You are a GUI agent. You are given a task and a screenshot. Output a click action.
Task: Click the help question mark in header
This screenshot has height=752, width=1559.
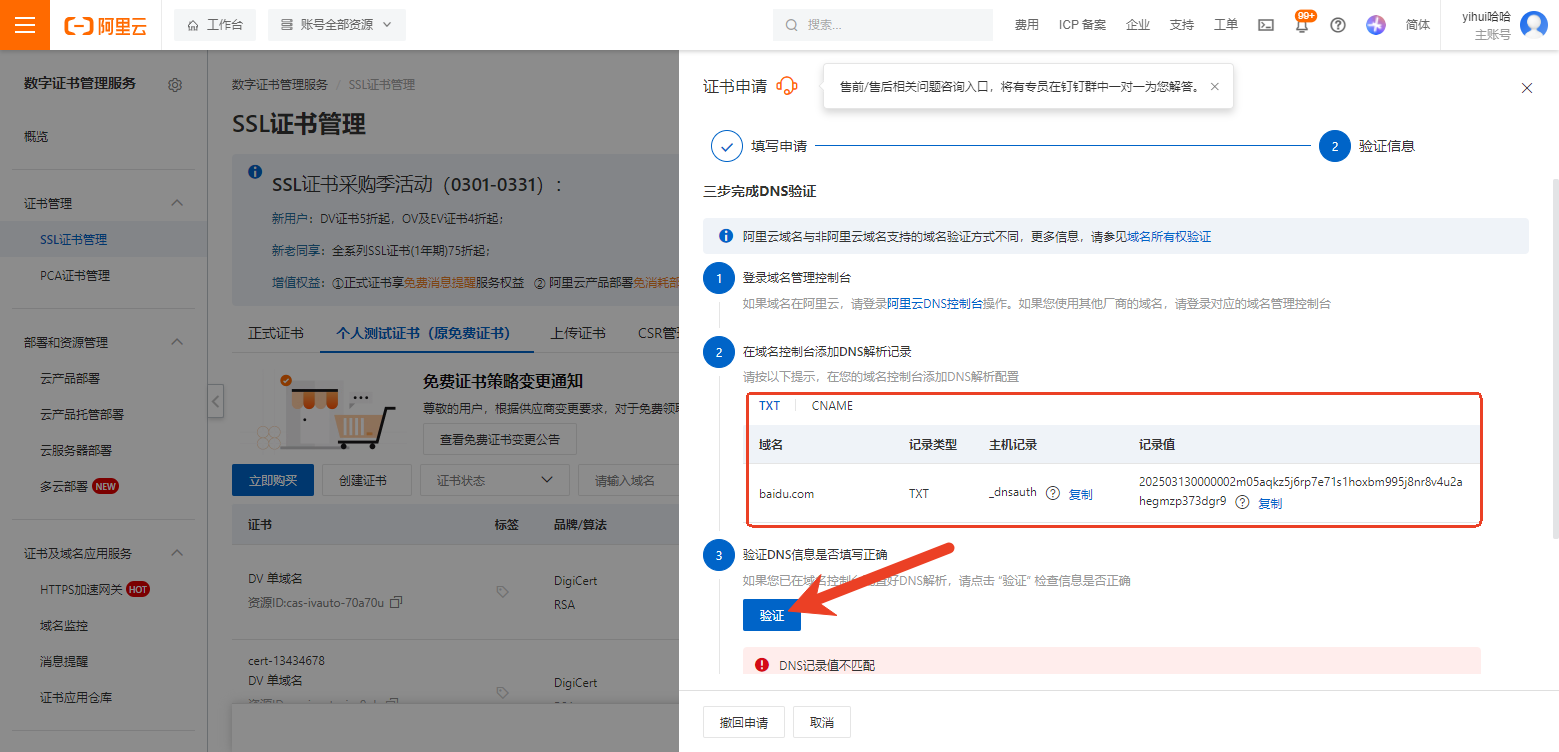[x=1338, y=25]
